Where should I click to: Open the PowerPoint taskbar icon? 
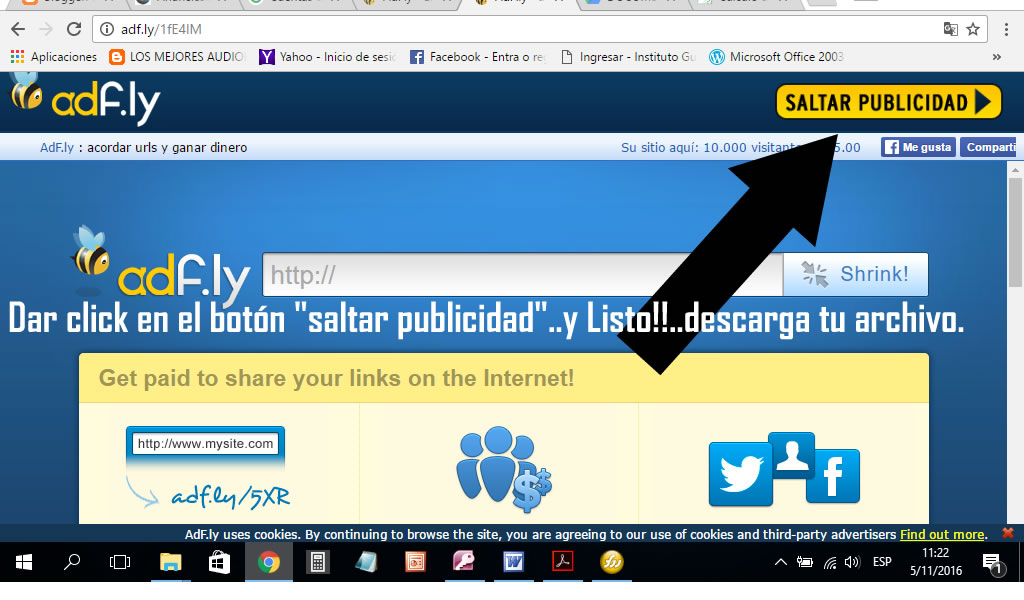pos(415,561)
